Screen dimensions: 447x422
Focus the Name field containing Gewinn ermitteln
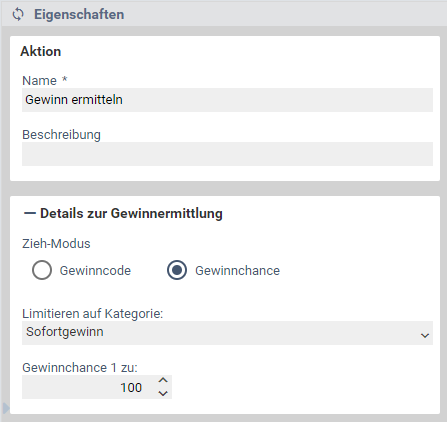227,100
